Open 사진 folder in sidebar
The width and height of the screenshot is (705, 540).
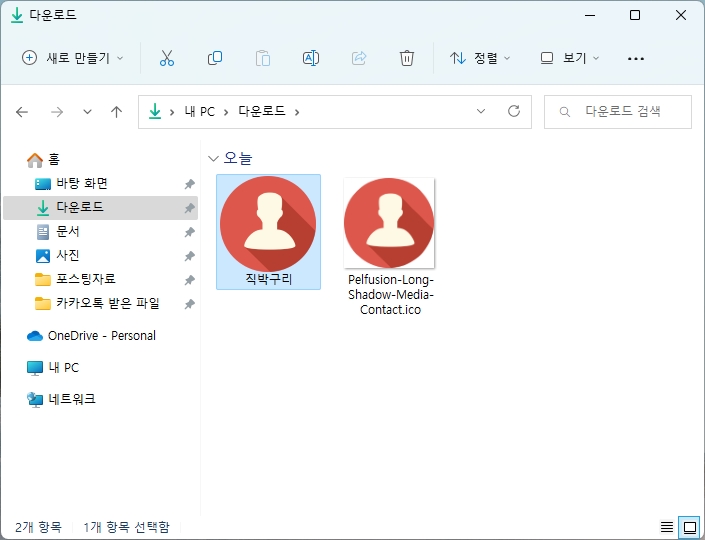click(58, 255)
